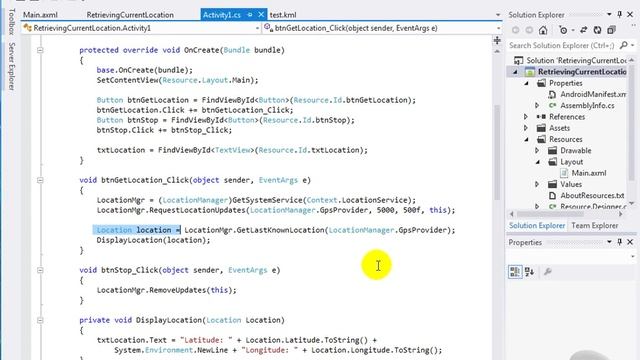
Task: Select the Solution Explorer bottom tab
Action: (537, 226)
